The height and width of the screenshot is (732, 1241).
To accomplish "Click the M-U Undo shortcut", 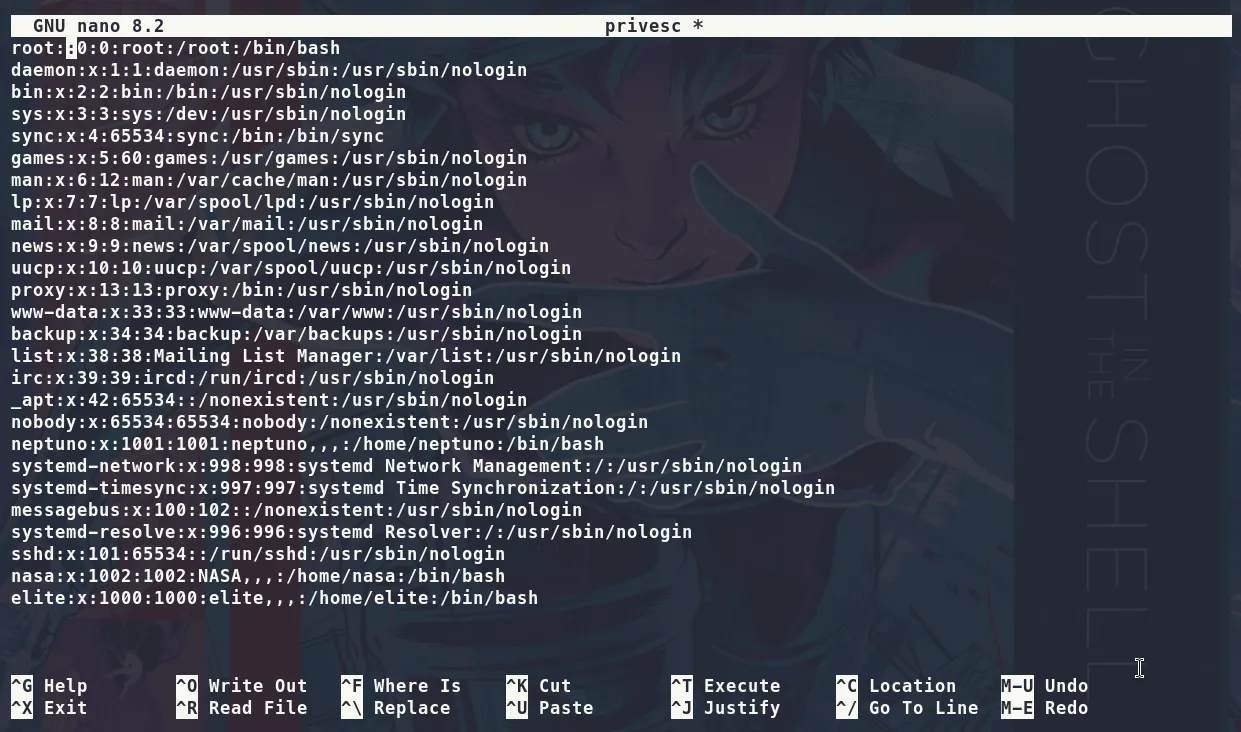I will coord(1044,686).
